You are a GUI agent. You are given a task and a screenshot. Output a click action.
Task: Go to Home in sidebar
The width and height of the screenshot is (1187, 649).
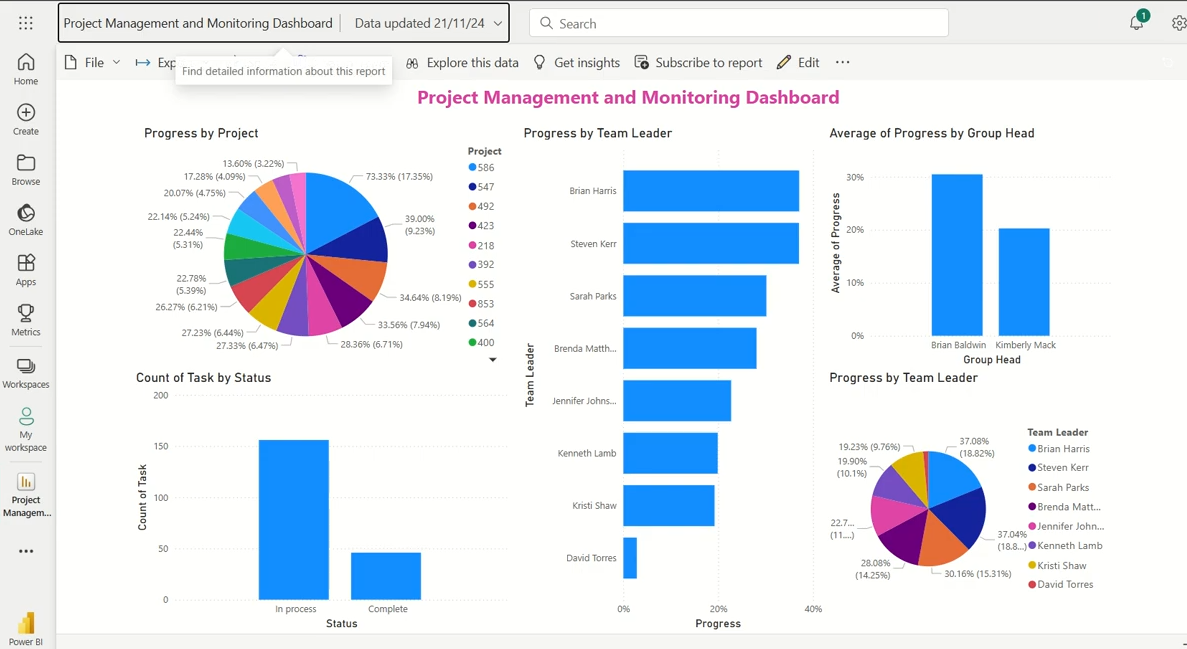[x=26, y=69]
